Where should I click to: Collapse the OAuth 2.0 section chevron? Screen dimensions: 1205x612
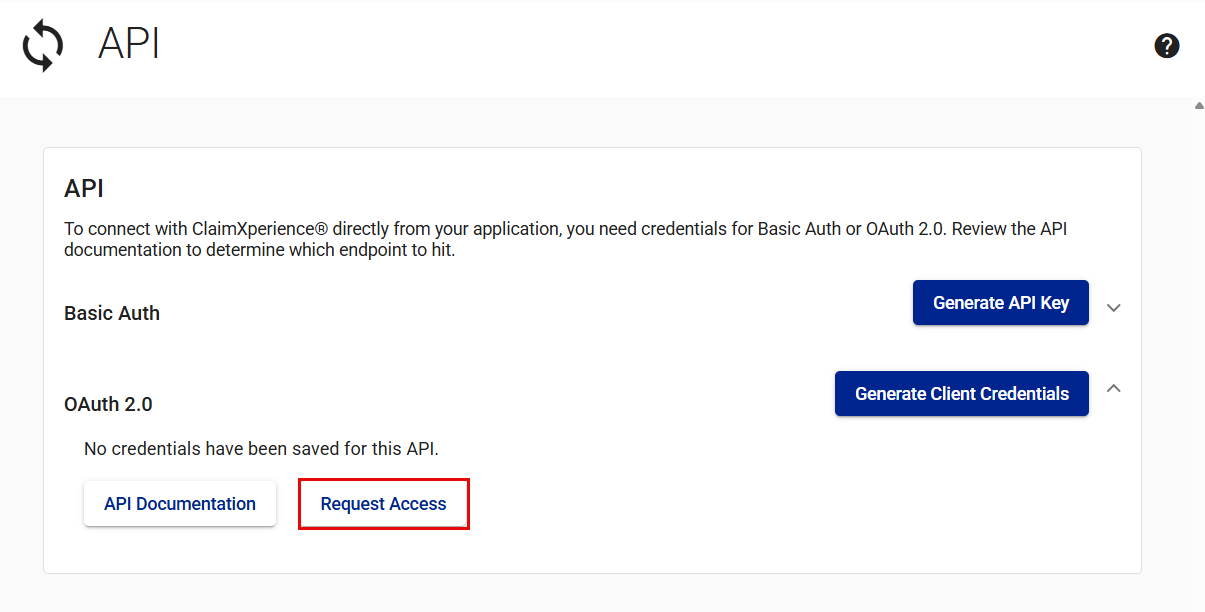pos(1114,388)
